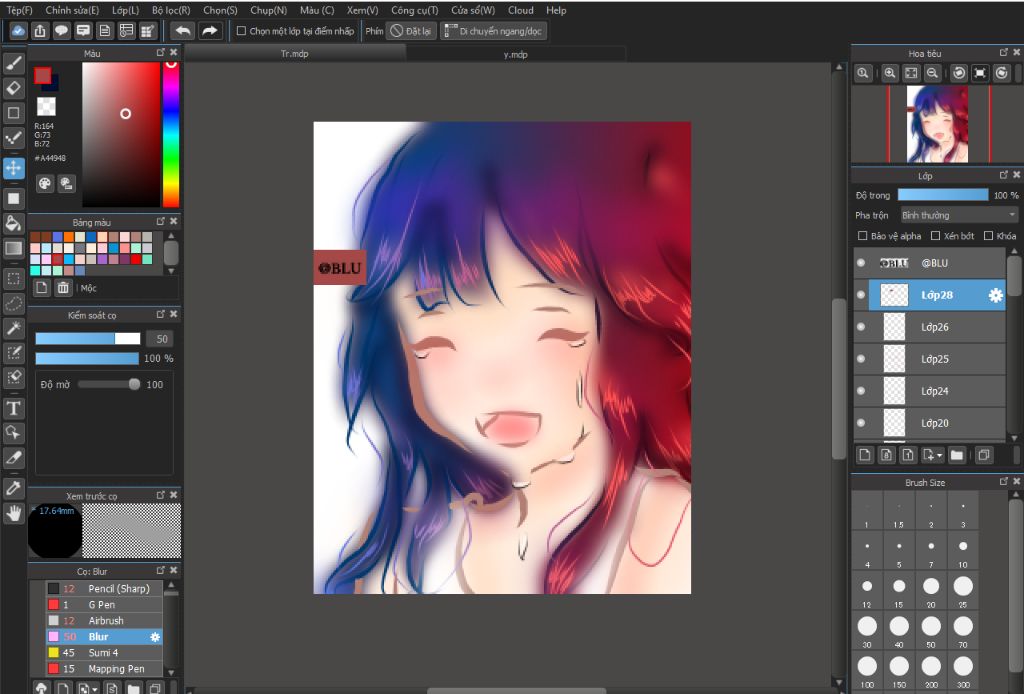Rotate canvas right in navigator

[x=1002, y=73]
